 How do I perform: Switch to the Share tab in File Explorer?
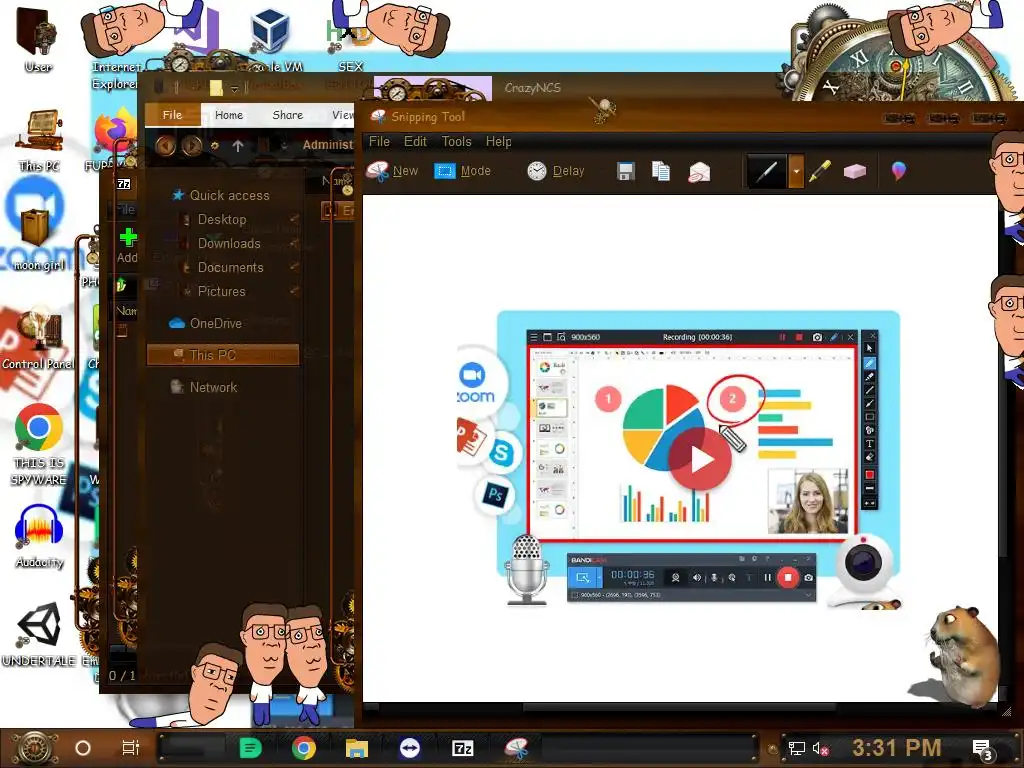(287, 115)
